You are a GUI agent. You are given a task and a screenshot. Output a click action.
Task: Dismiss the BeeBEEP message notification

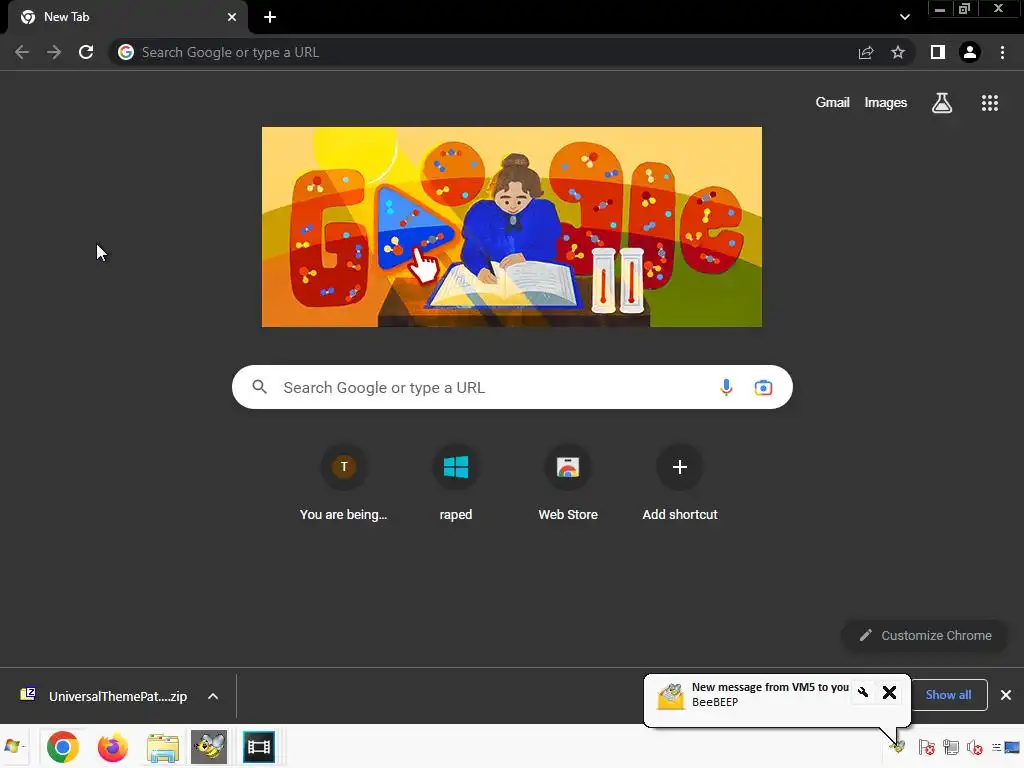coord(889,692)
